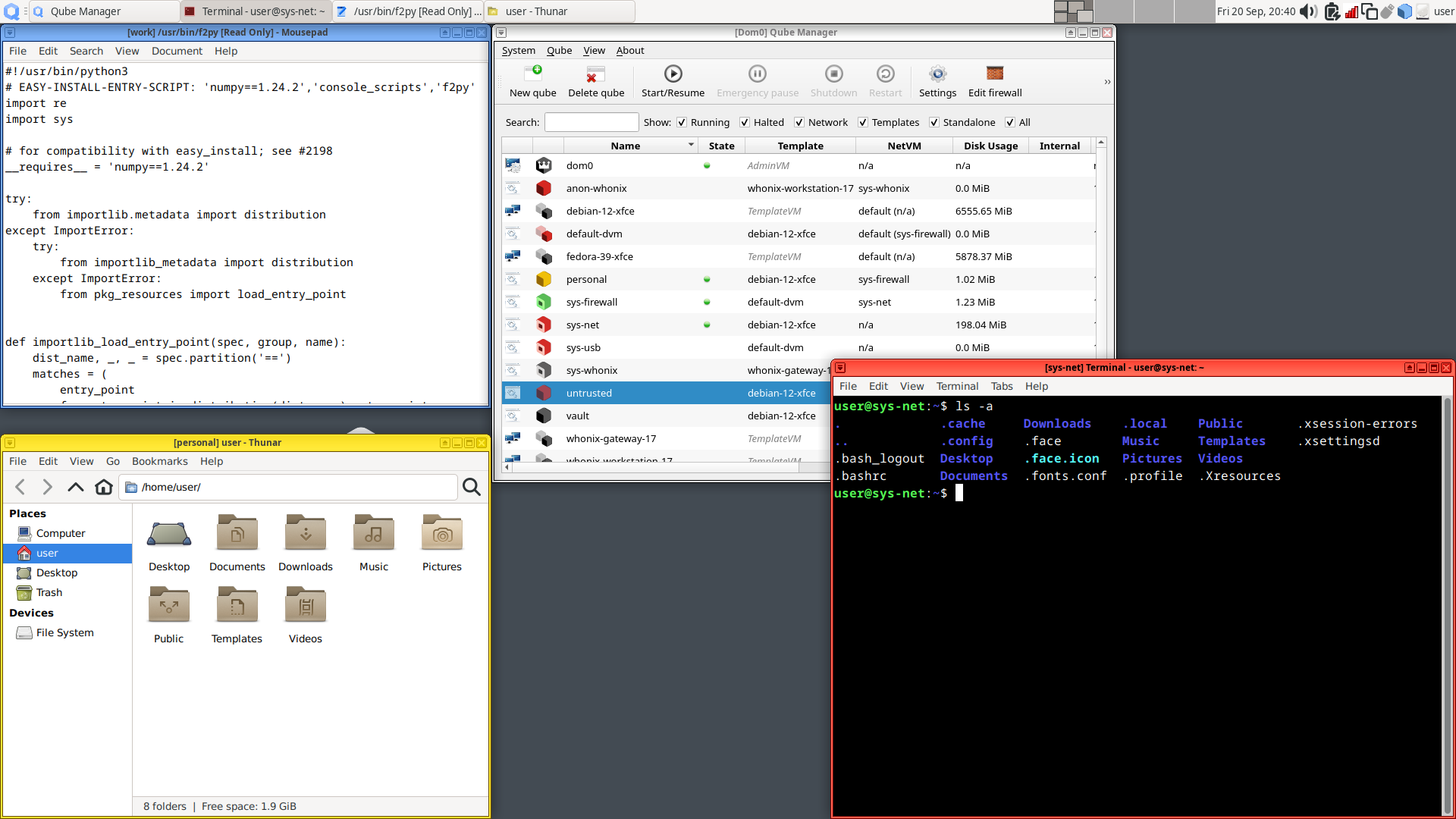Click the New qube toolbar icon
Screen dimensions: 1456x819
pos(532,74)
